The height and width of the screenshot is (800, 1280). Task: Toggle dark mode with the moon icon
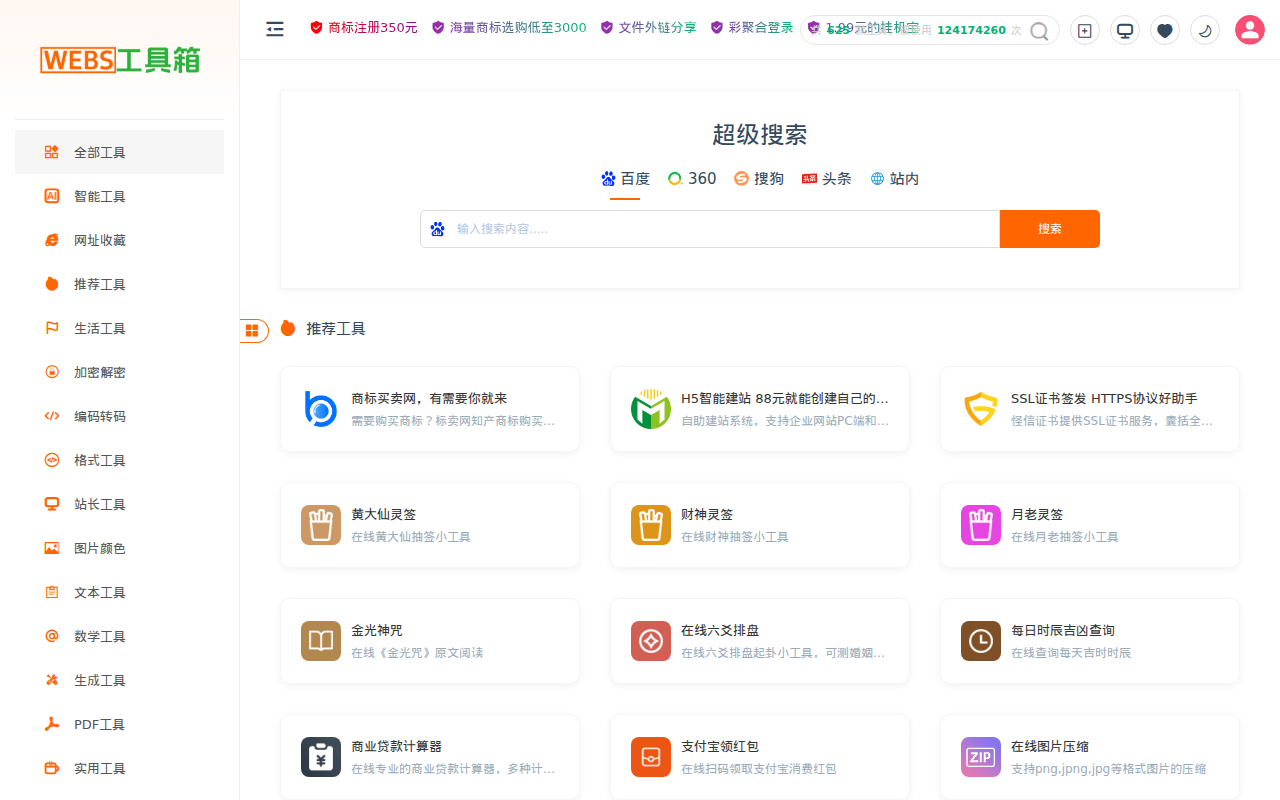[x=1204, y=30]
